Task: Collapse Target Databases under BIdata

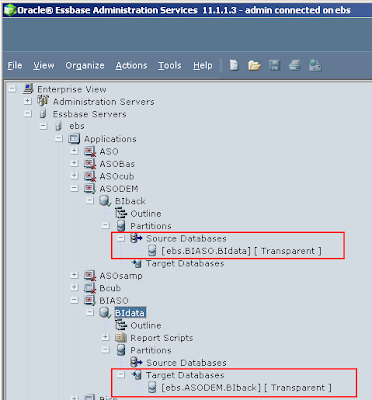Action: tap(121, 375)
